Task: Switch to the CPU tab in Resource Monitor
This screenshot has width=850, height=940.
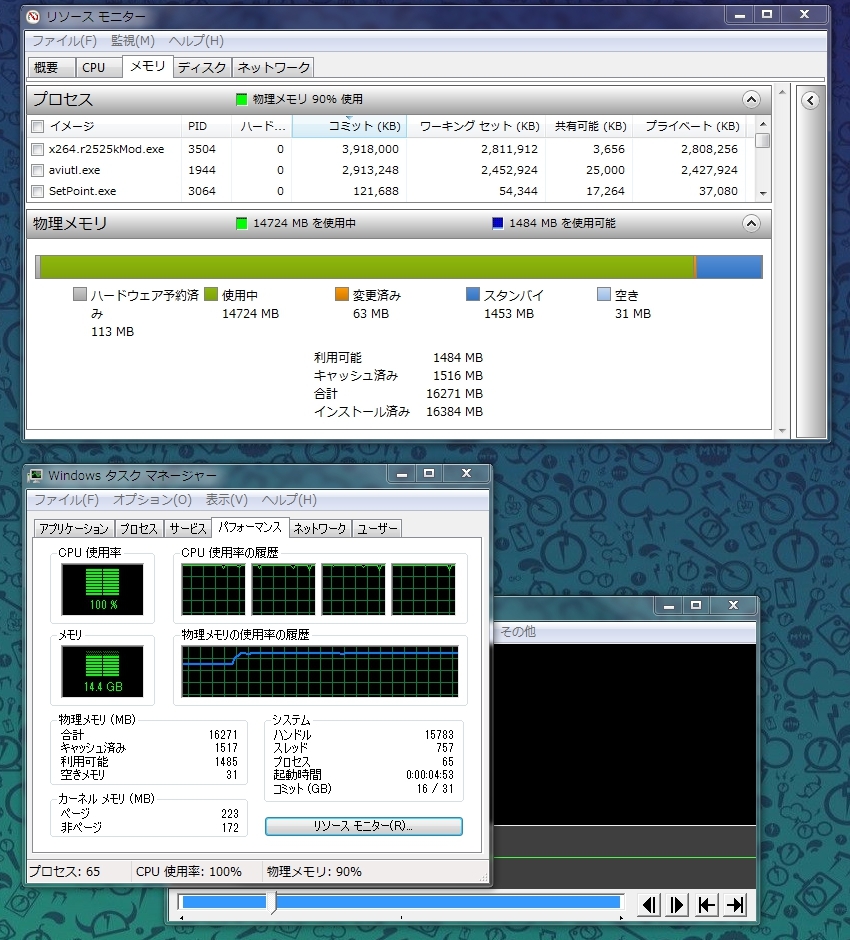Action: [x=99, y=67]
